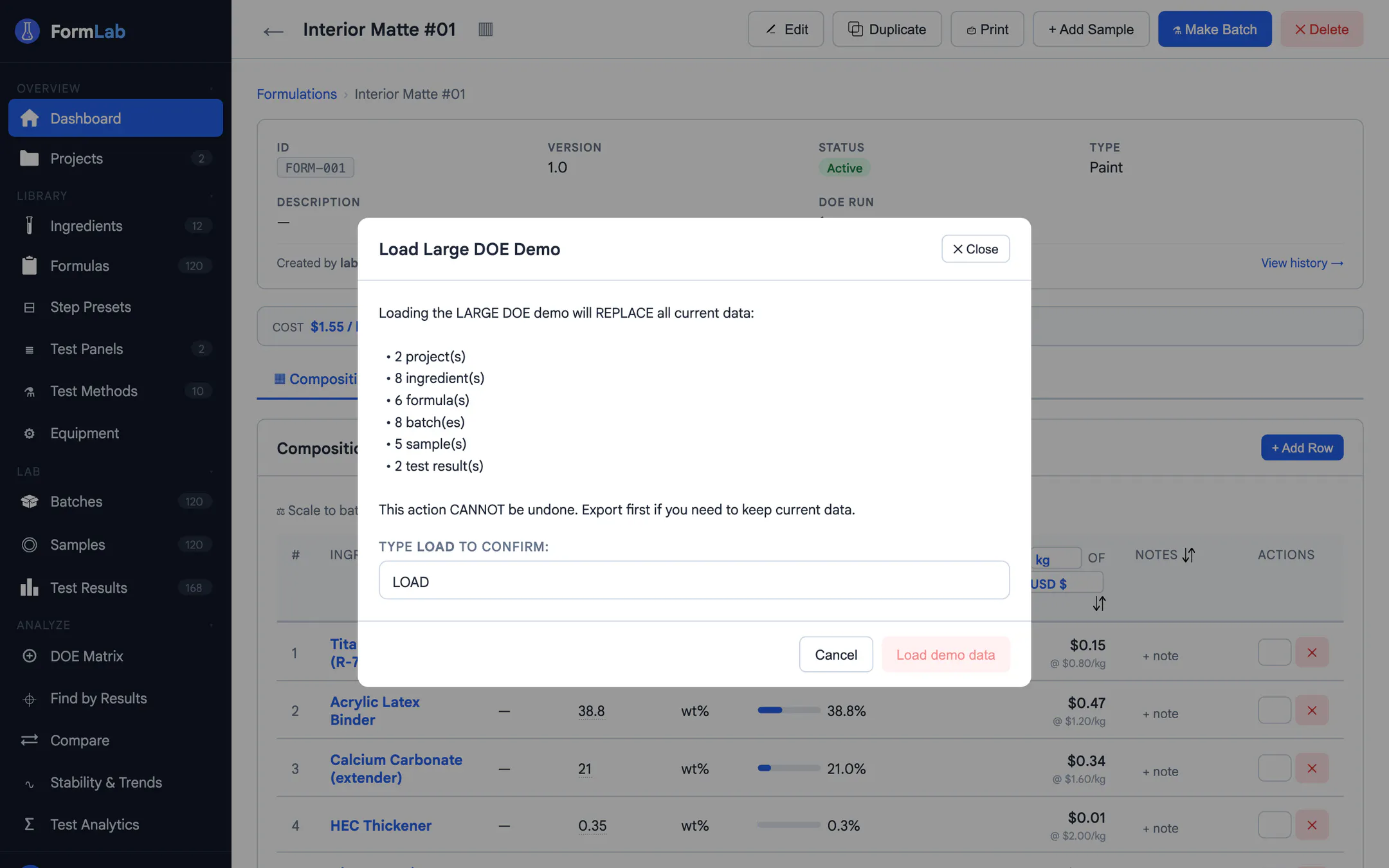Open the View history link
Image resolution: width=1389 pixels, height=868 pixels.
point(1302,263)
